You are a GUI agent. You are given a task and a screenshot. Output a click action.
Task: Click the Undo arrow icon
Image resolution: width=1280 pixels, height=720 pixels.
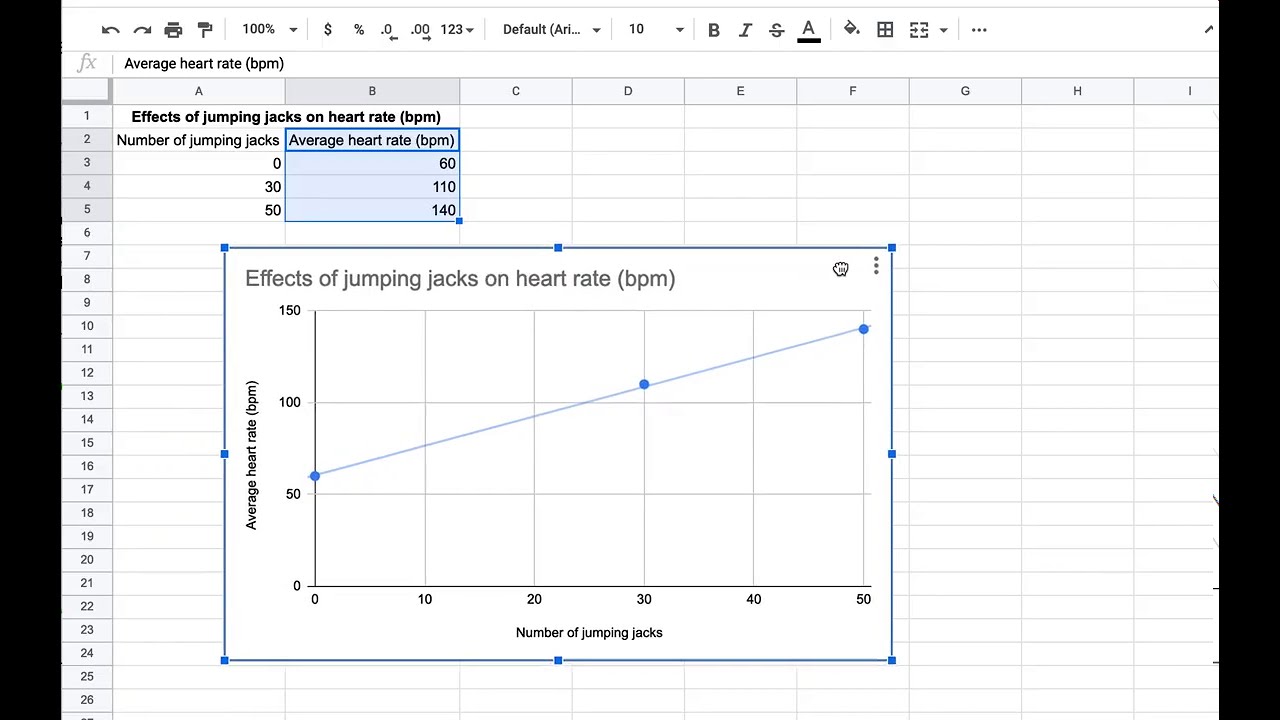111,30
